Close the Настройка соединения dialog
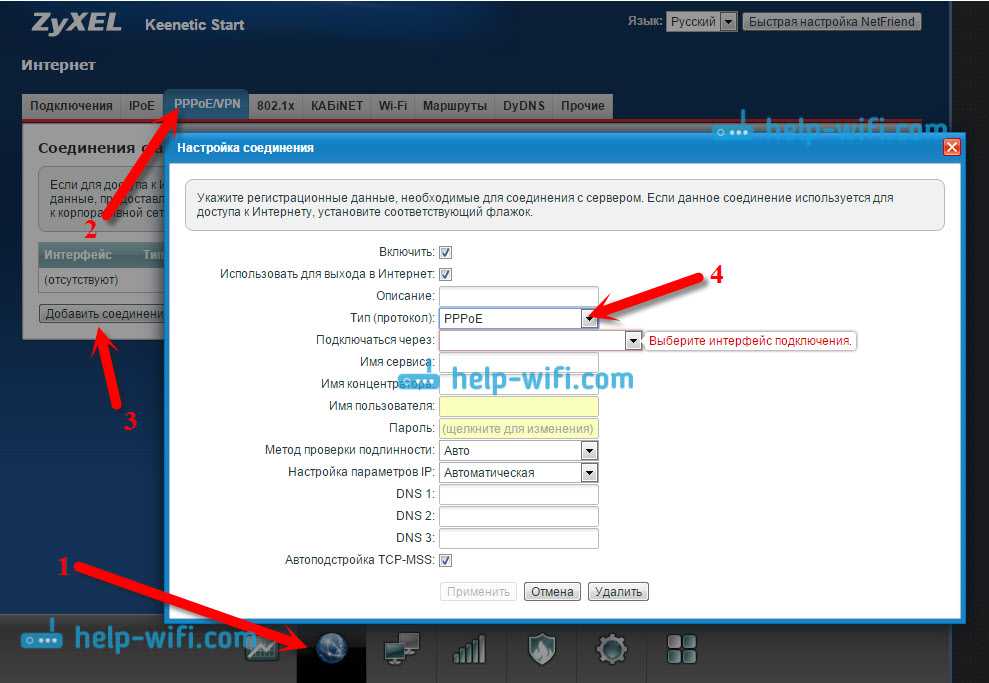989x683 pixels. (951, 148)
